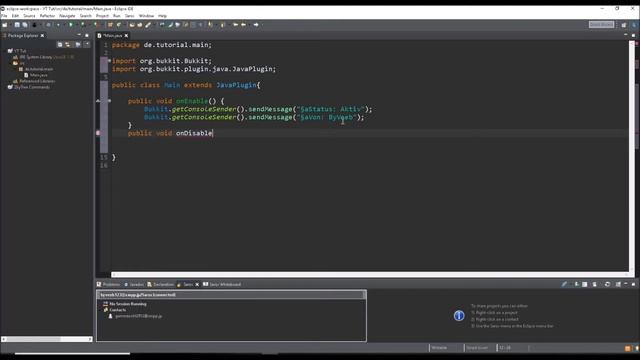Close the Main.java editor tab
The height and width of the screenshot is (360, 640).
coord(127,36)
